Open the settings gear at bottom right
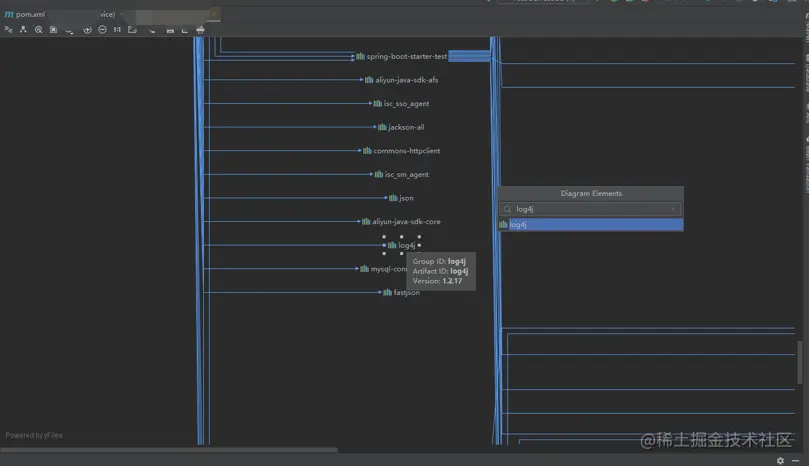The width and height of the screenshot is (809, 466). coord(780,460)
